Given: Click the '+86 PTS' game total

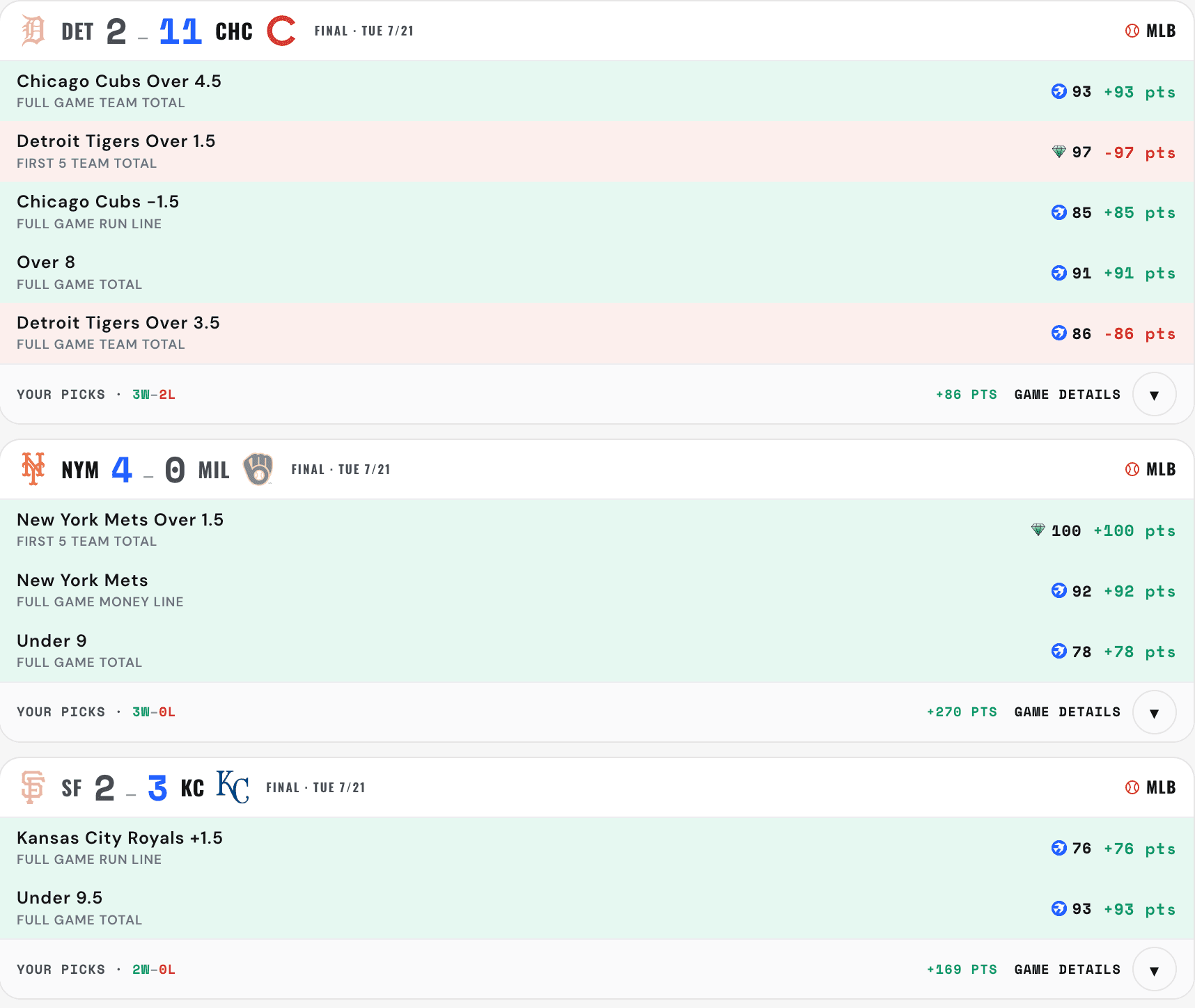Looking at the screenshot, I should (967, 395).
